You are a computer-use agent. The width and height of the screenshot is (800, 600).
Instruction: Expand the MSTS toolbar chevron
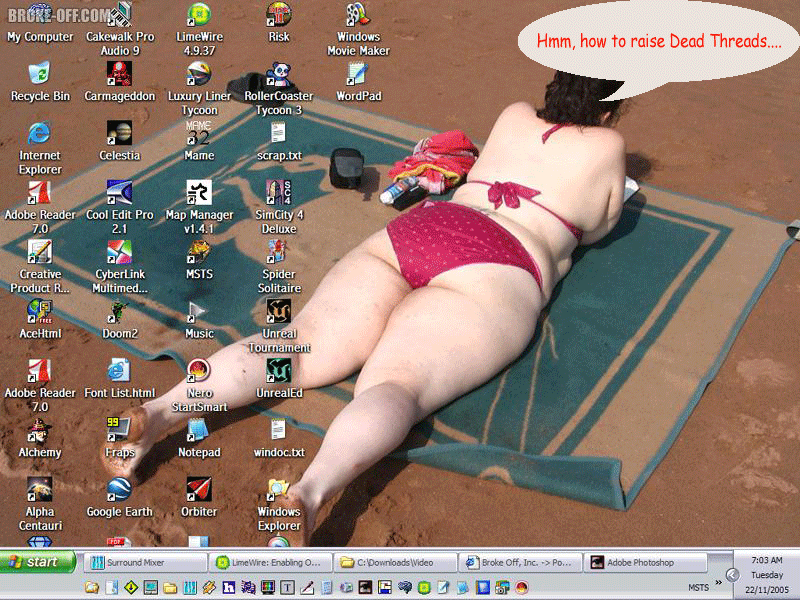click(718, 584)
